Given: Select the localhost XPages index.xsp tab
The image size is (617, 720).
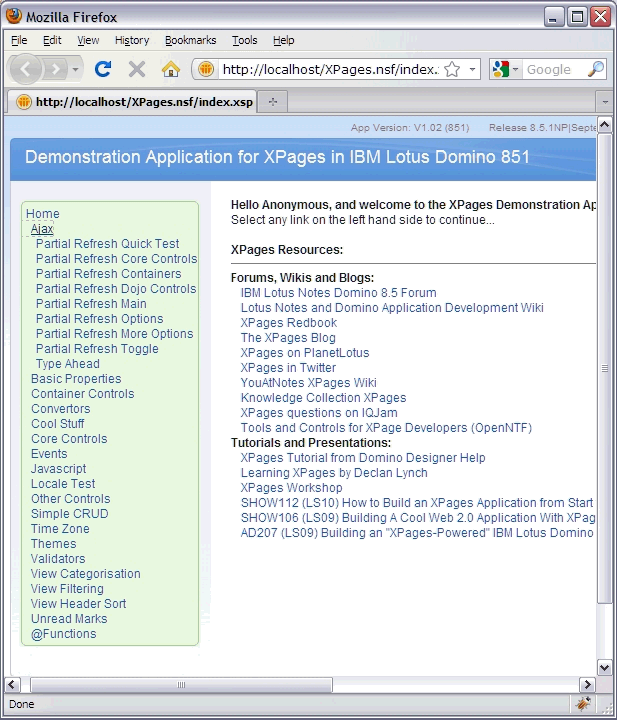Looking at the screenshot, I should point(132,101).
